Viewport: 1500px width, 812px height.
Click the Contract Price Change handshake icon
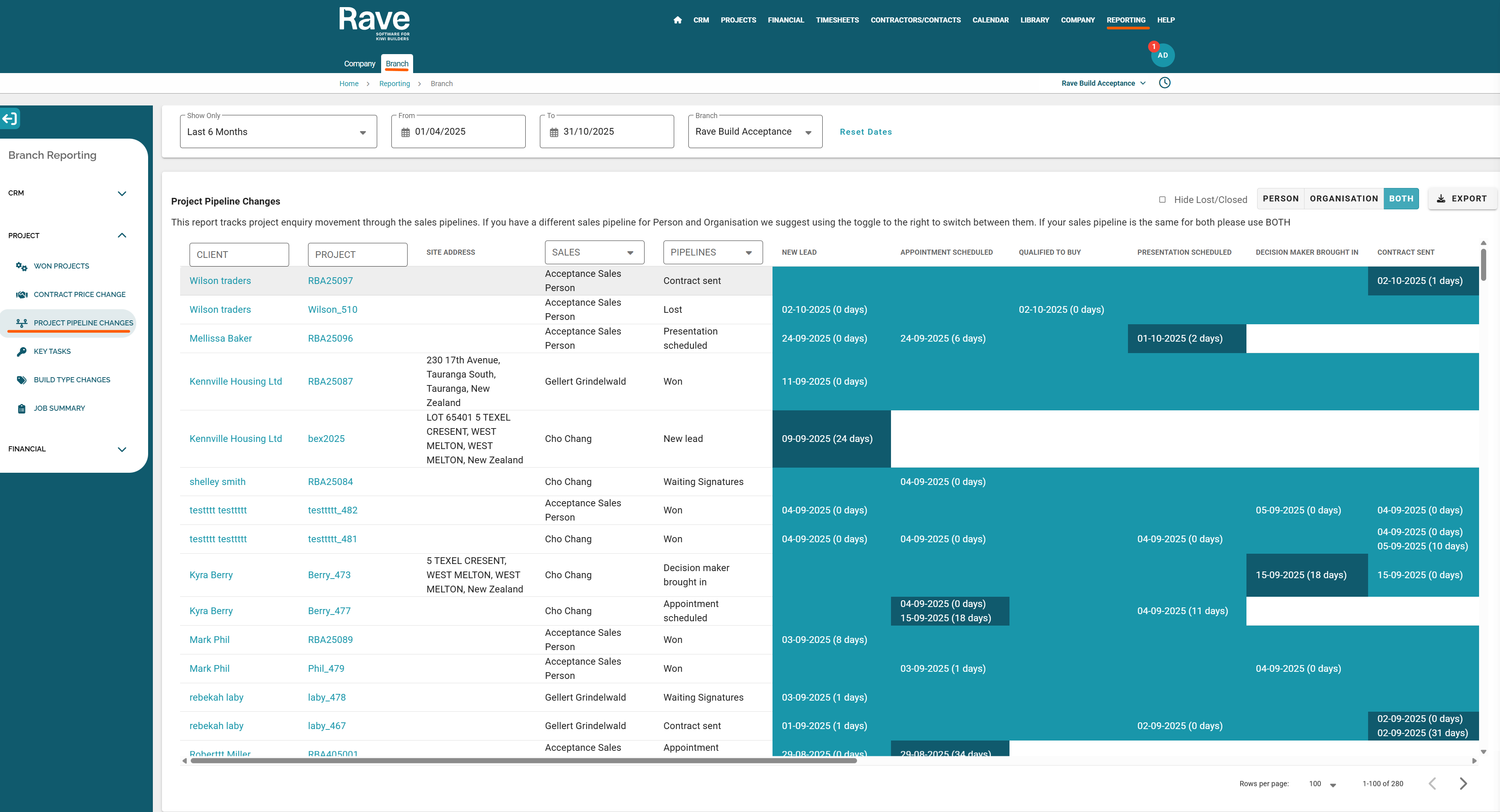(22, 295)
